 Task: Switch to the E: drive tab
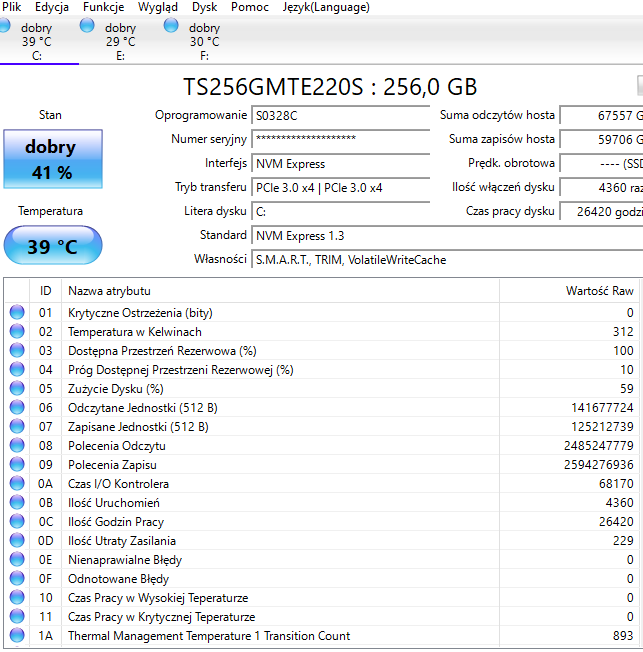[120, 42]
